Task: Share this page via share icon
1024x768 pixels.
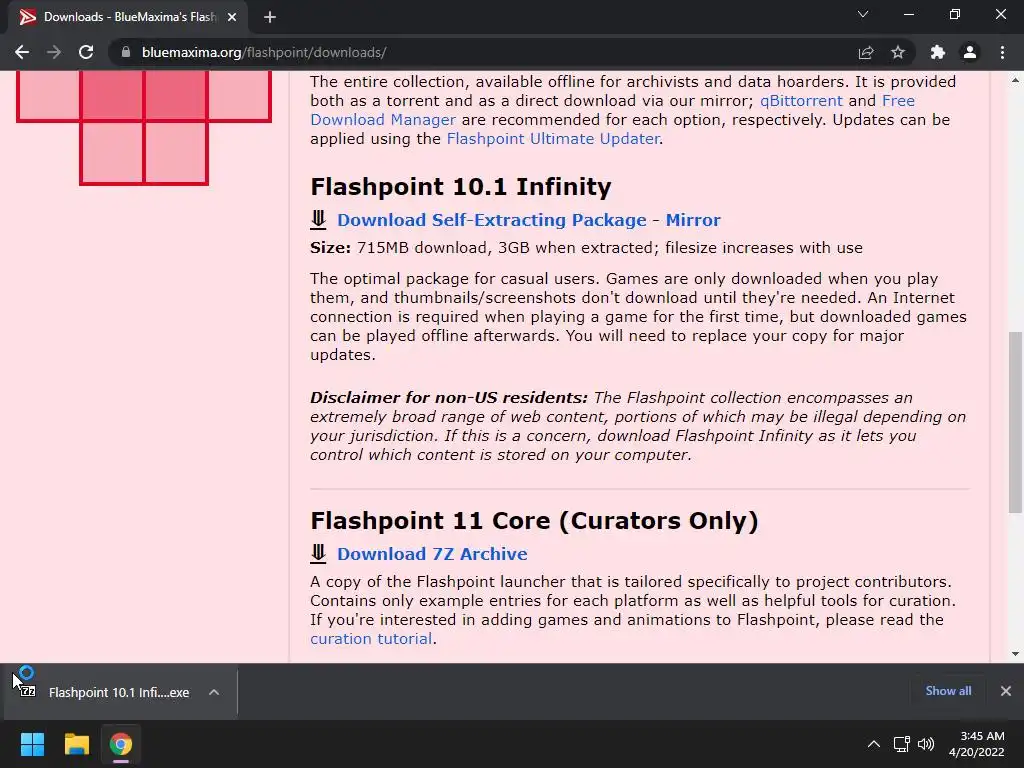Action: point(866,52)
